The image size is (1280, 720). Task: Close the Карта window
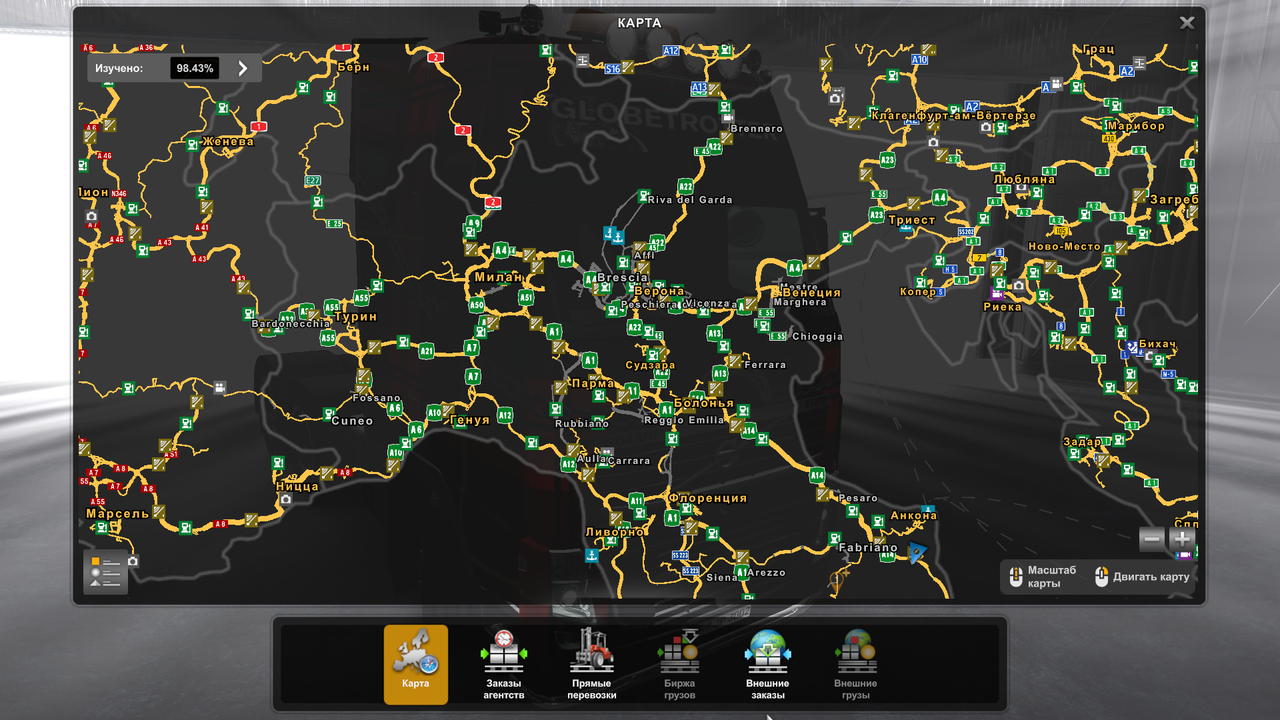(x=1186, y=23)
